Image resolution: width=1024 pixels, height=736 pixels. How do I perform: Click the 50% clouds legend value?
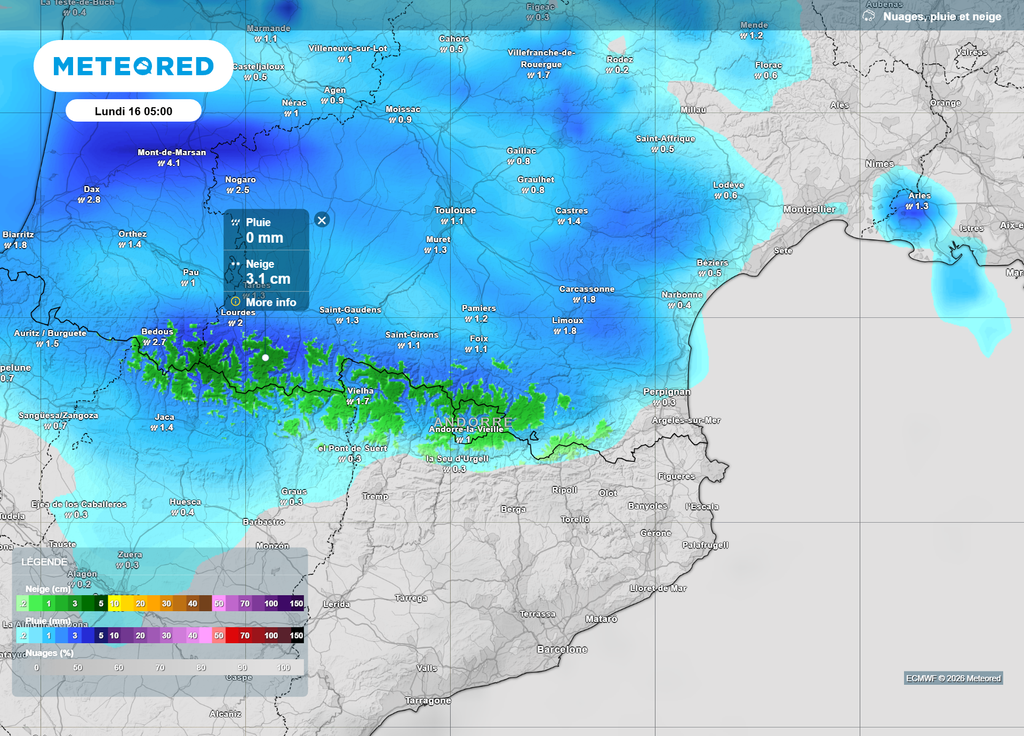pyautogui.click(x=77, y=666)
